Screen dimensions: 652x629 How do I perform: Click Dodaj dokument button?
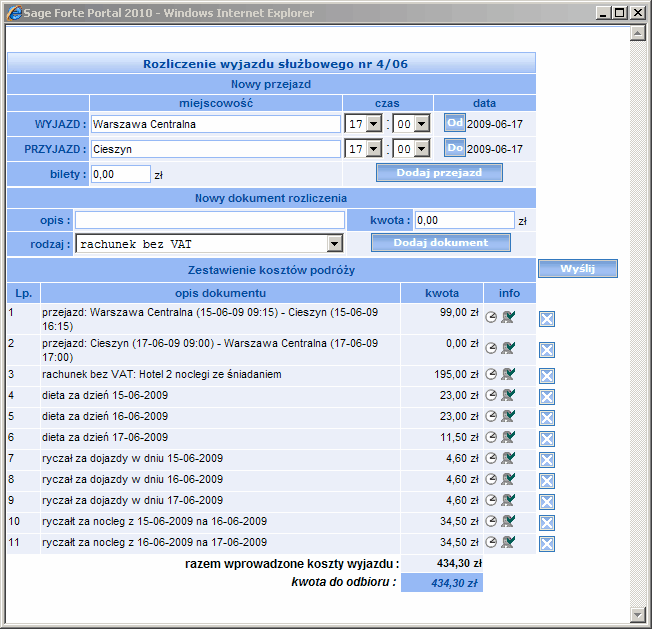[441, 242]
